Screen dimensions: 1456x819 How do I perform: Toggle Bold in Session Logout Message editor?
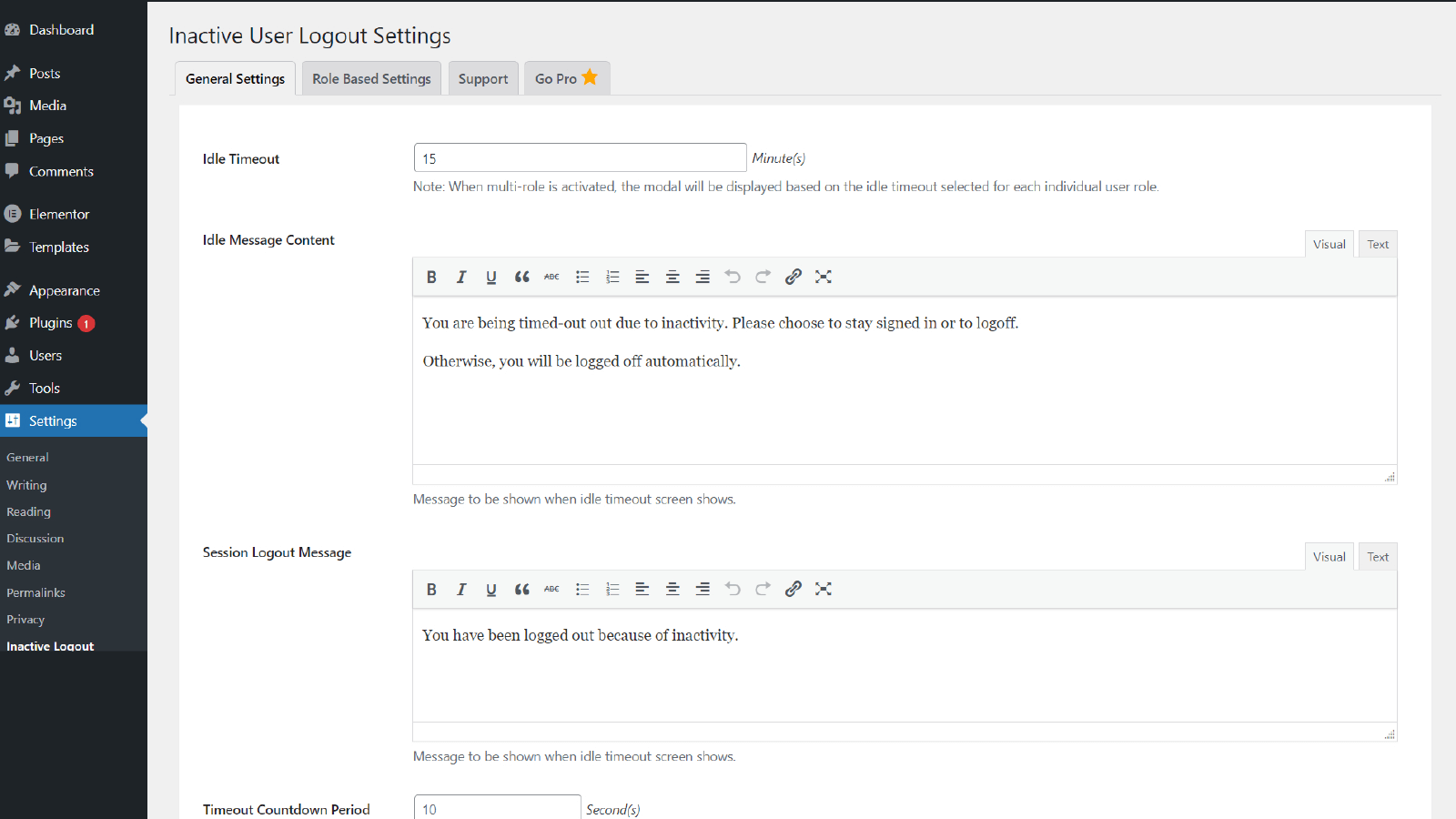(431, 589)
